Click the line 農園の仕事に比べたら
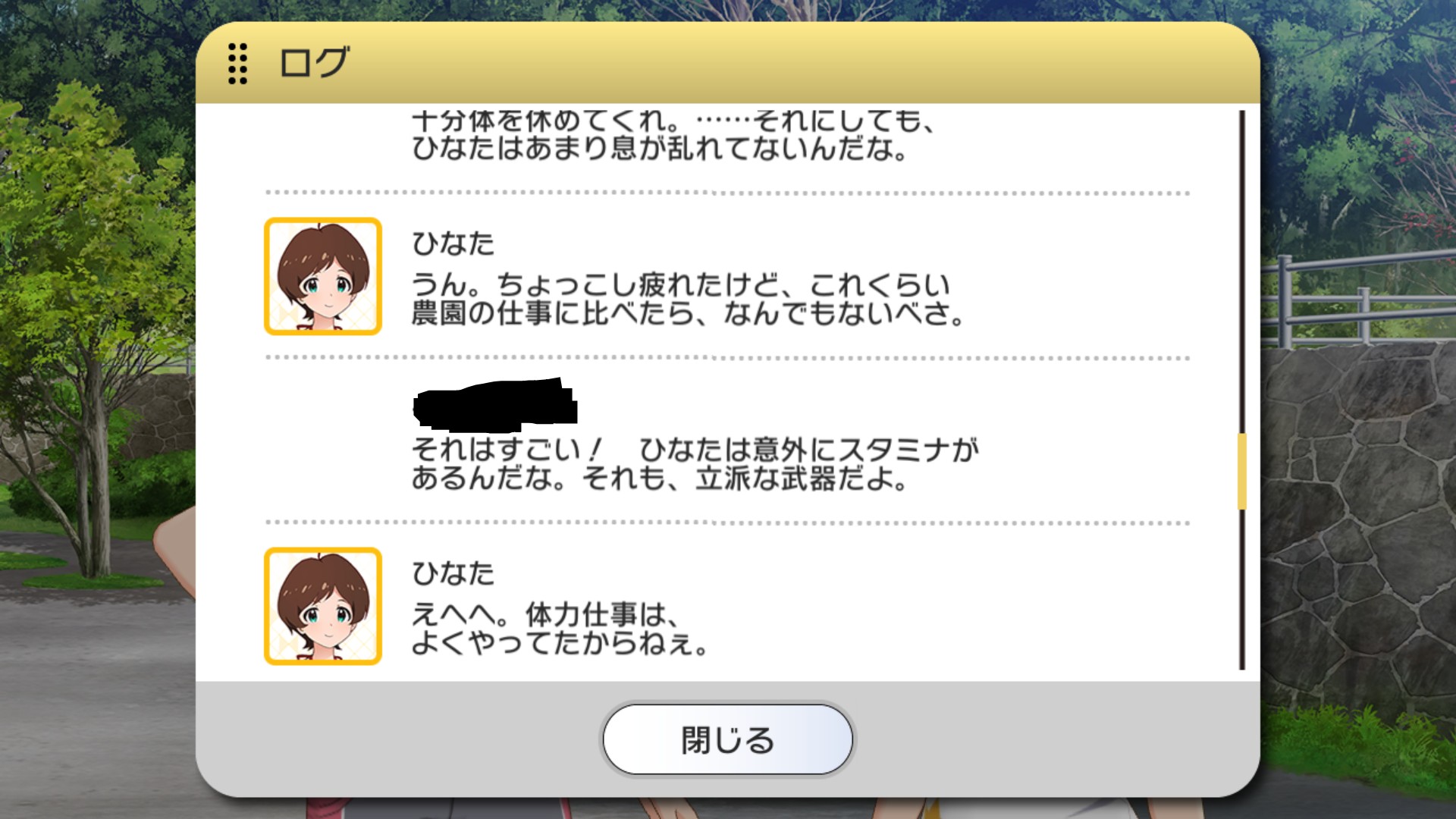 coord(688,313)
